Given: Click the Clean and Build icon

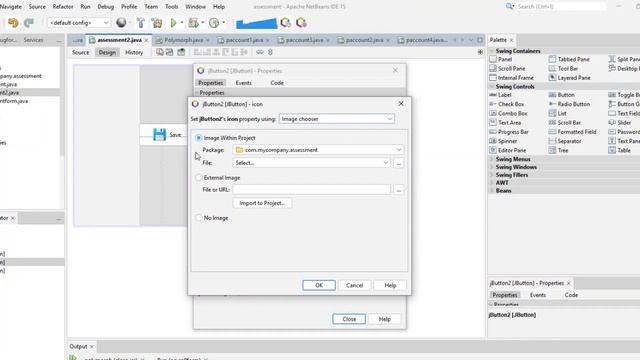Looking at the screenshot, I should (157, 23).
